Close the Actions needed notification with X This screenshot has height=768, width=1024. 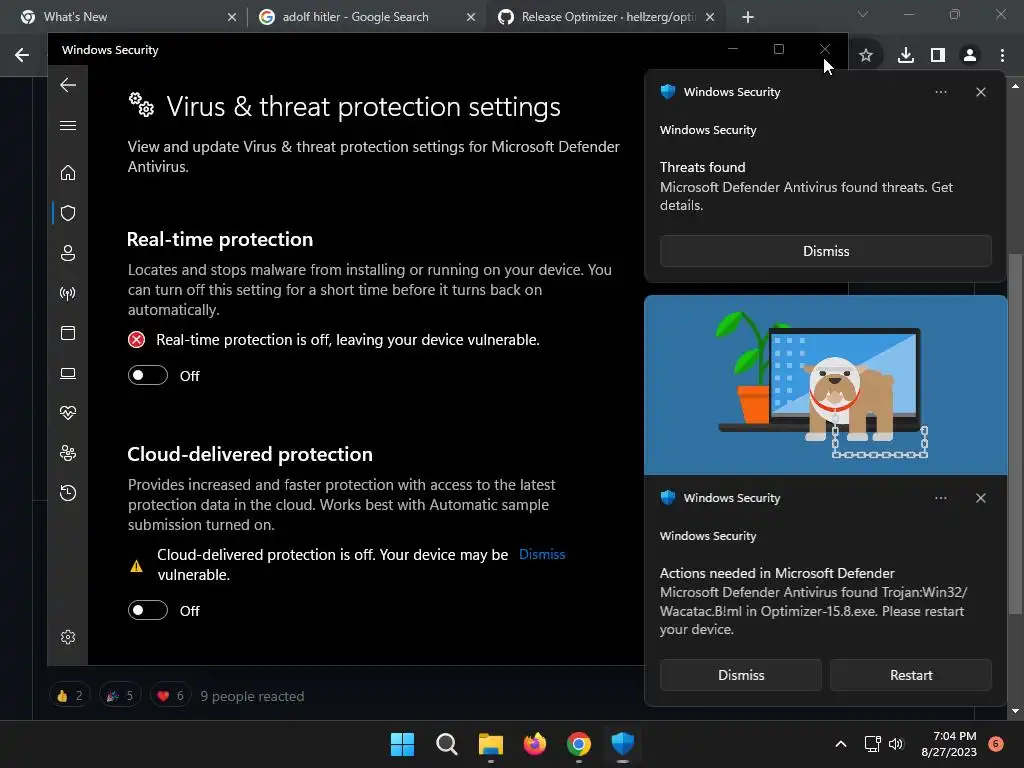[x=980, y=498]
